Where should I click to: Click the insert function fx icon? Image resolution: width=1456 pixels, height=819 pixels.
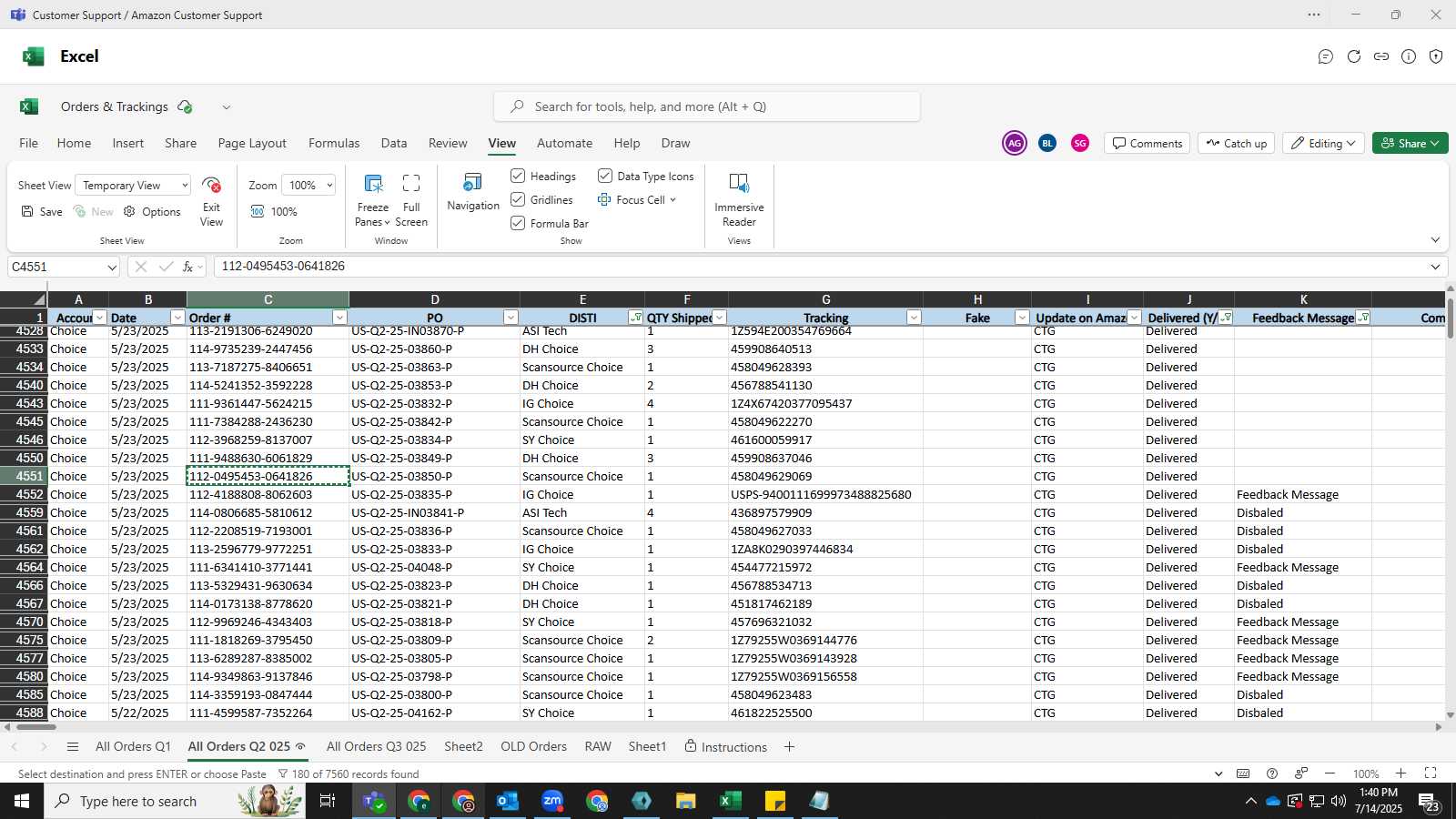(x=188, y=267)
